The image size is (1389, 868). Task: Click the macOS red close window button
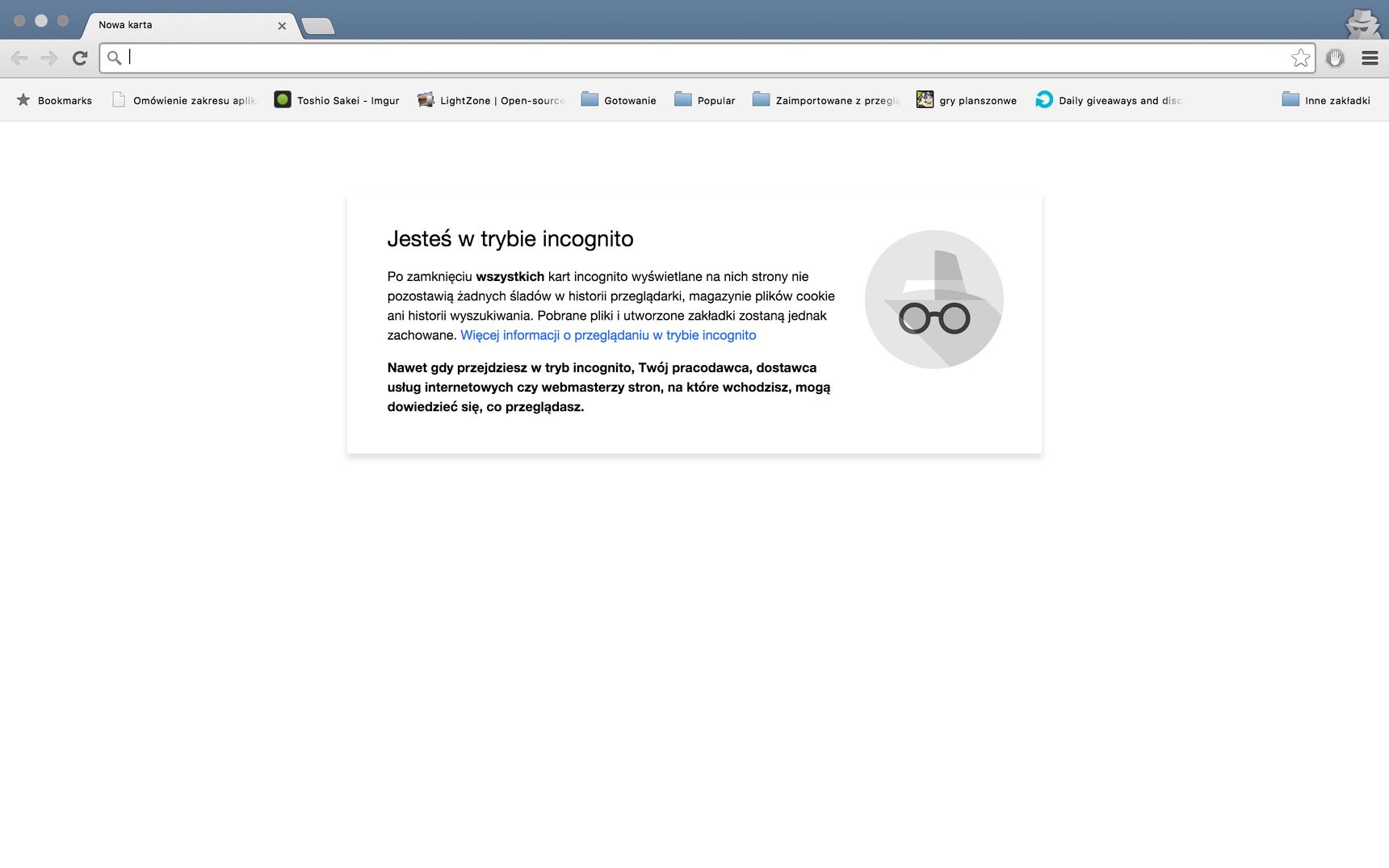click(19, 21)
